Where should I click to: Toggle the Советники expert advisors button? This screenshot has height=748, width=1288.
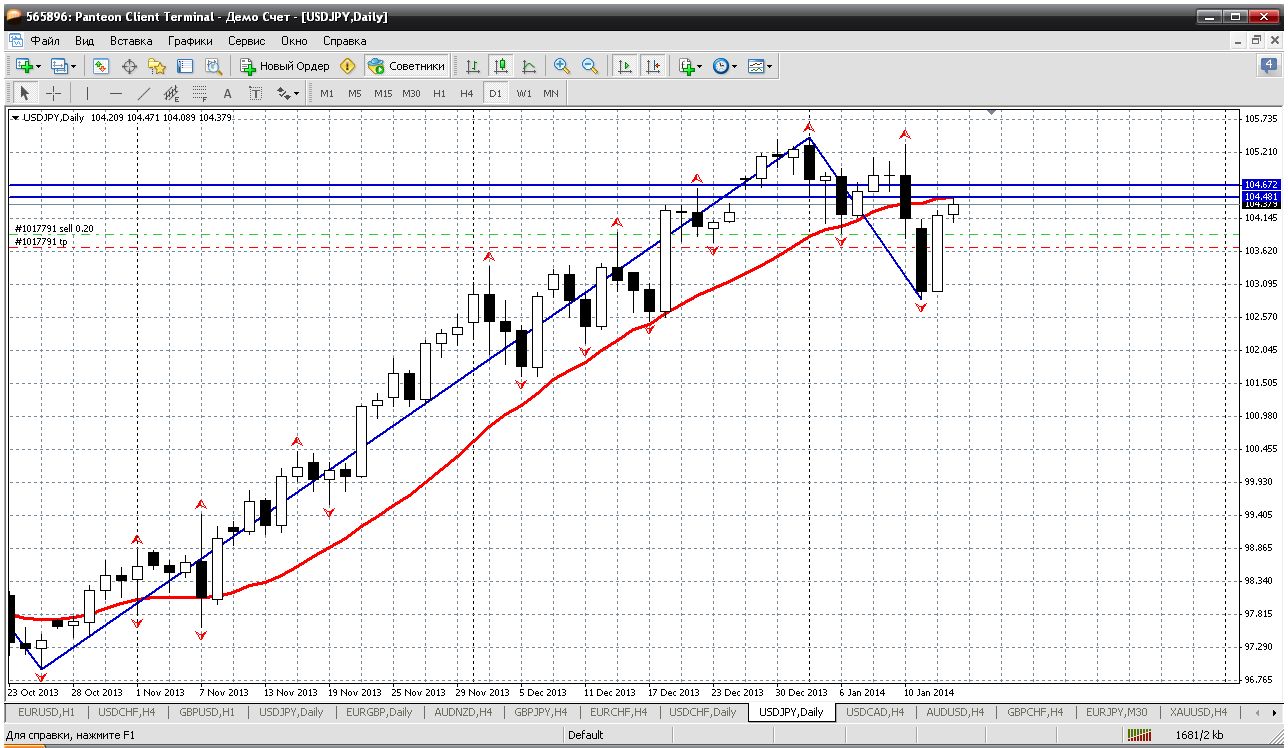[x=406, y=66]
